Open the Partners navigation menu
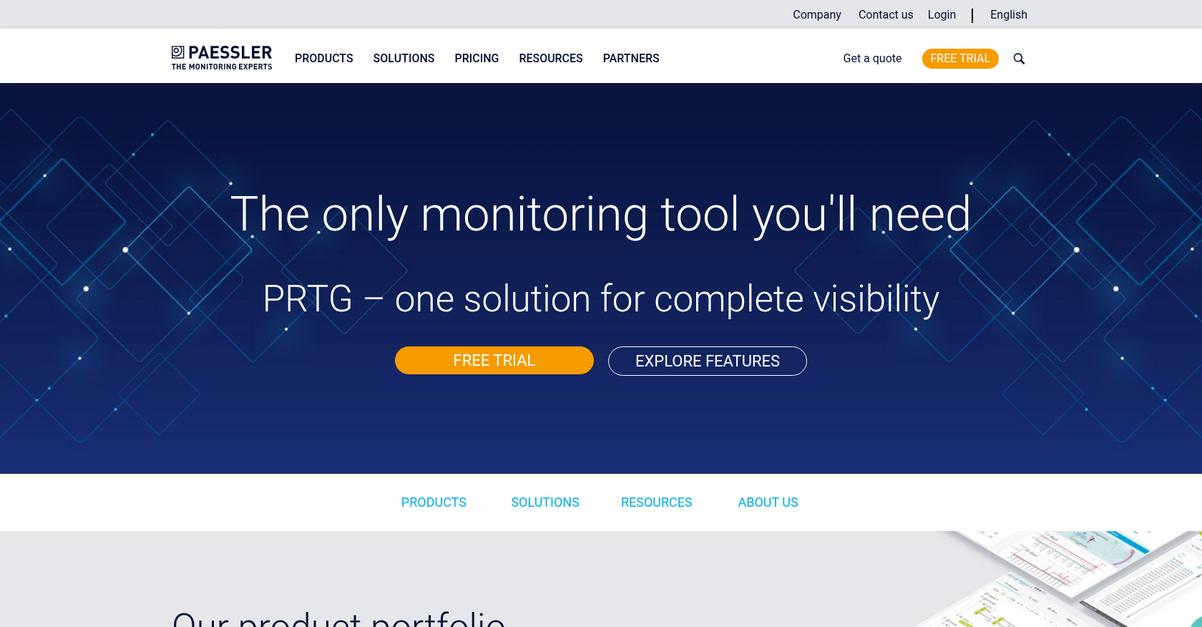Image resolution: width=1202 pixels, height=627 pixels. point(631,59)
